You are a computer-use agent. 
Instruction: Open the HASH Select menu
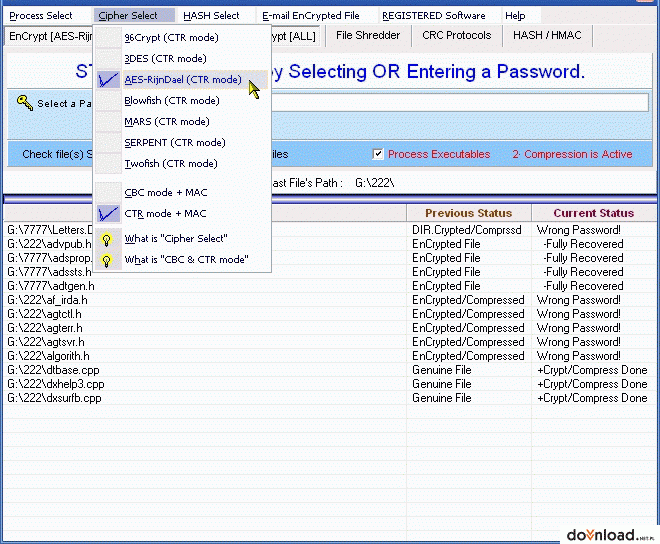[x=211, y=16]
